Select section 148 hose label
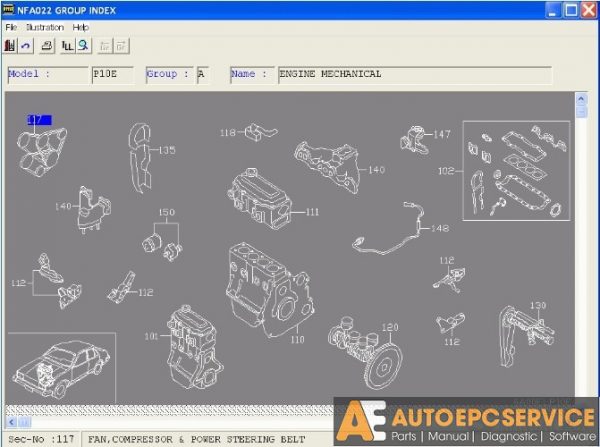The width and height of the screenshot is (600, 447). 440,228
